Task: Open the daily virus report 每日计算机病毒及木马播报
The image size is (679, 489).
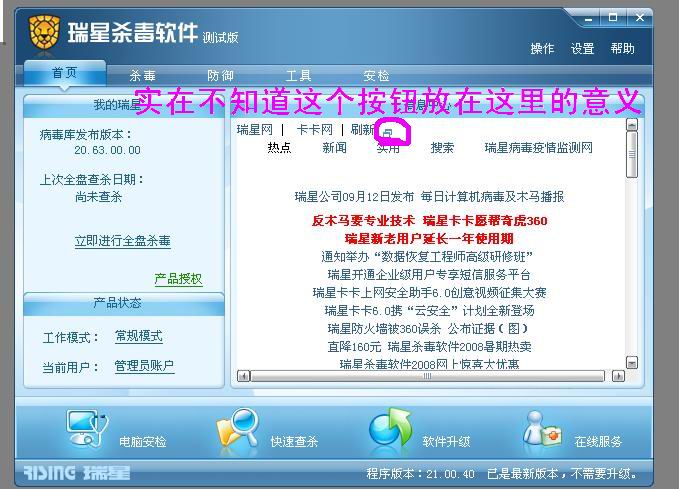Action: 492,197
